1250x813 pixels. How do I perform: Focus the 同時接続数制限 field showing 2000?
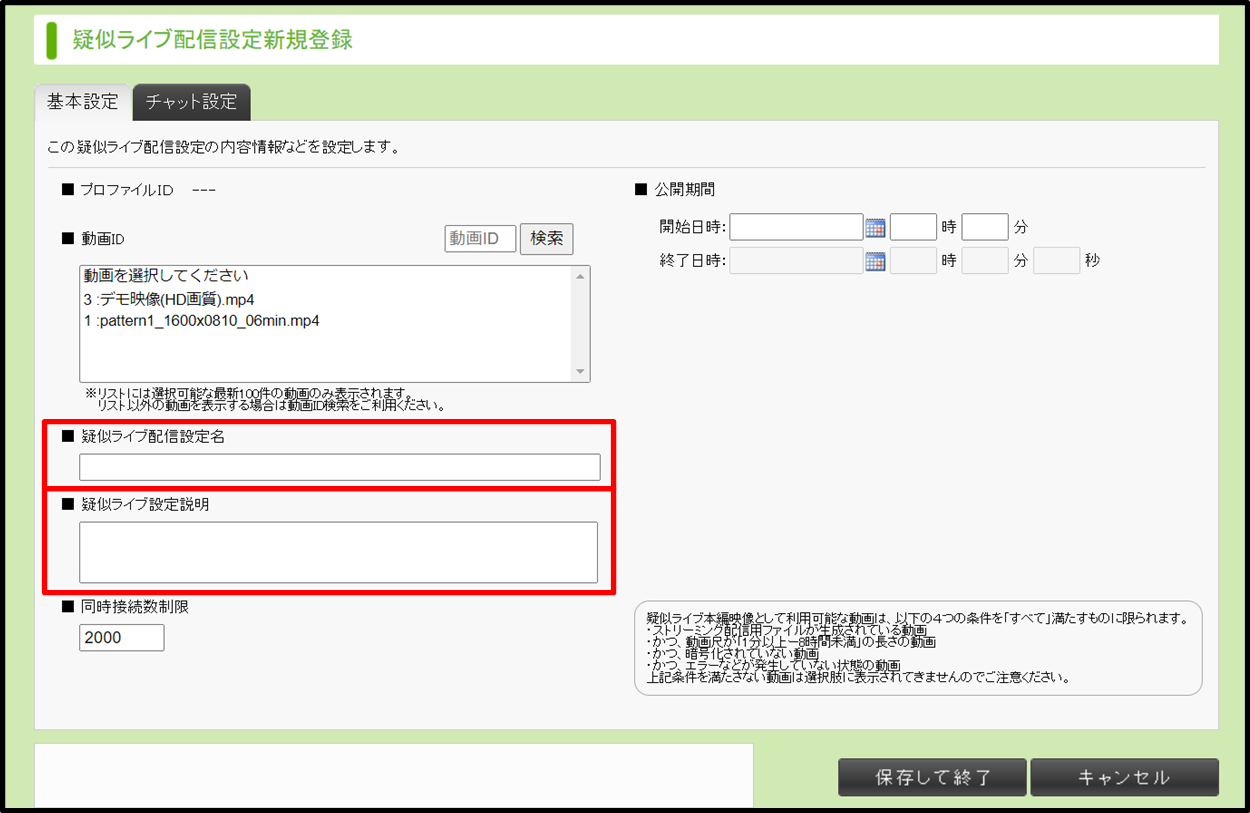(x=121, y=638)
